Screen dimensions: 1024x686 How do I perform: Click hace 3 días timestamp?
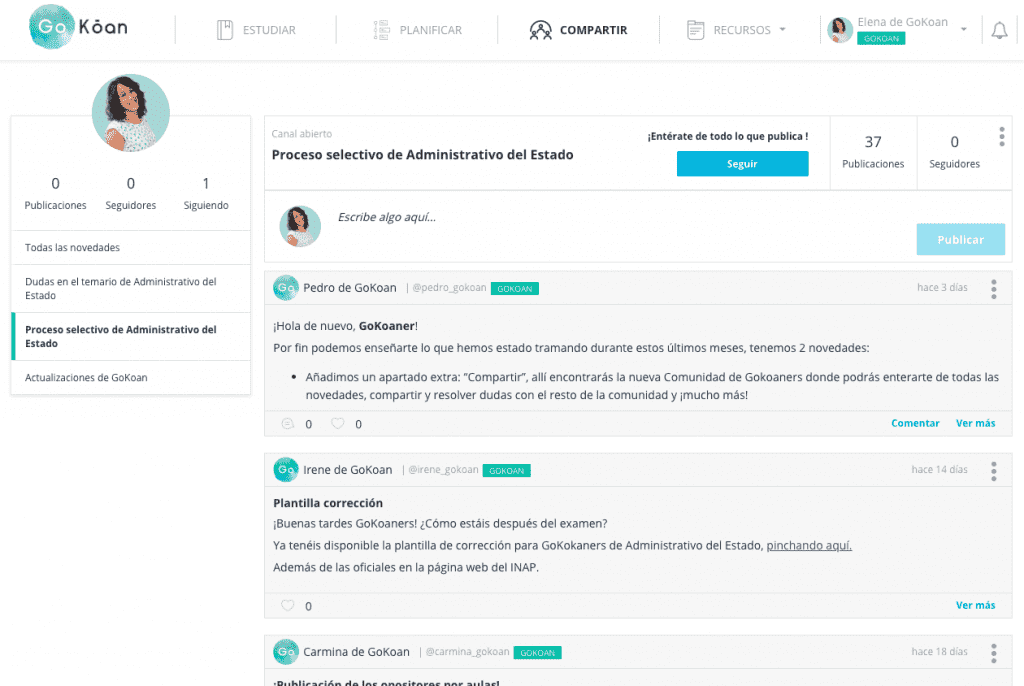(x=942, y=287)
